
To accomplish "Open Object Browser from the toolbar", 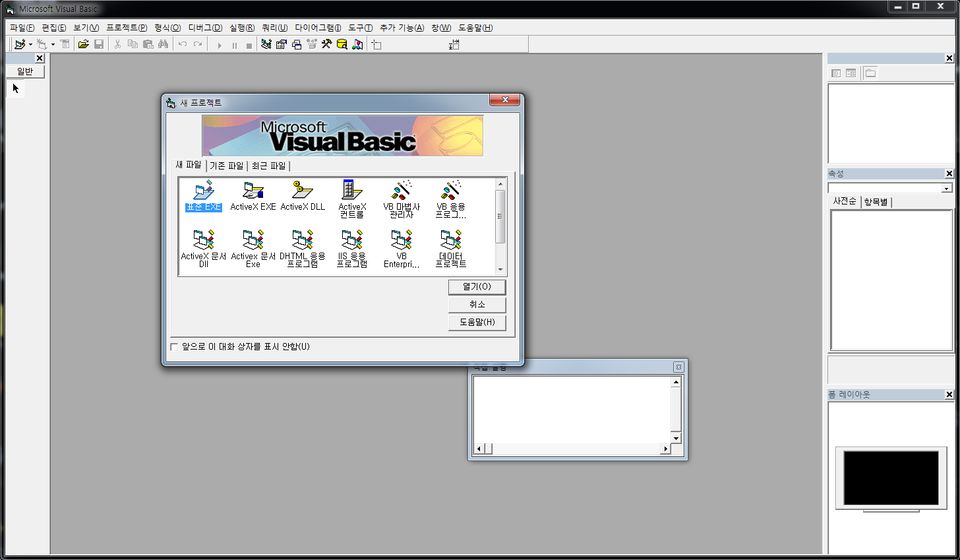I will click(x=312, y=44).
